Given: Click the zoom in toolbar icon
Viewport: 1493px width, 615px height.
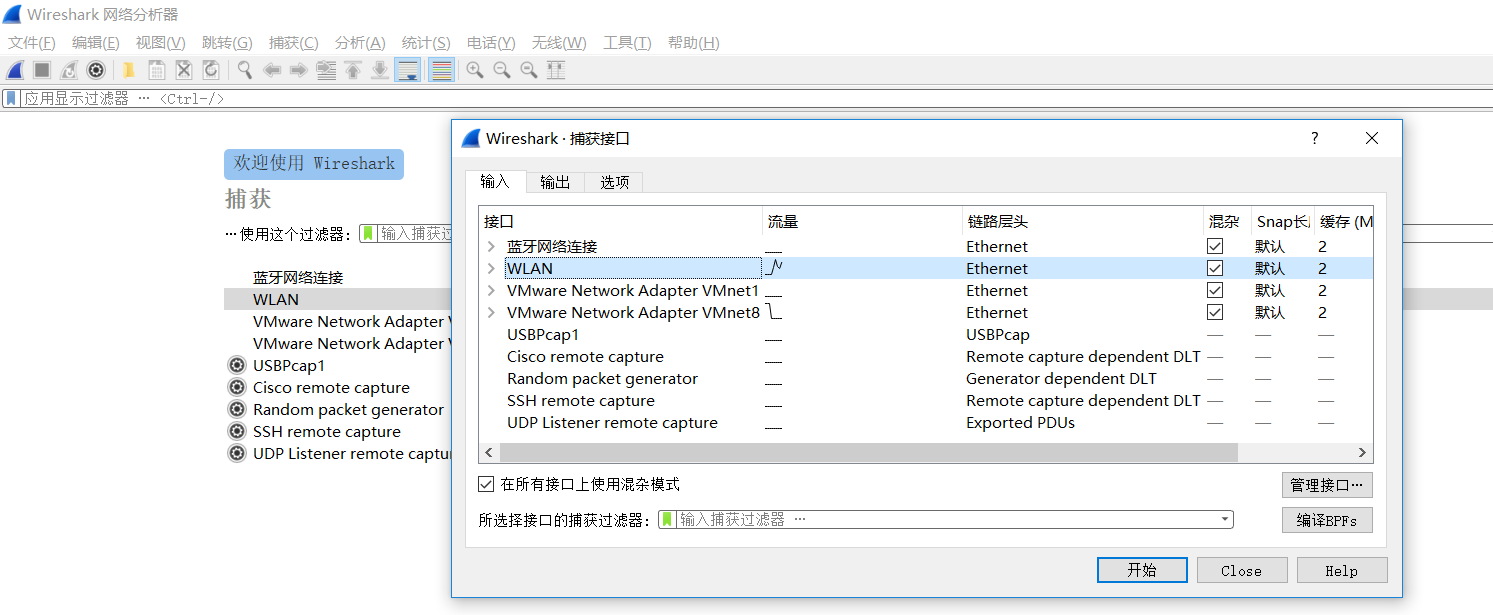Looking at the screenshot, I should 475,70.
